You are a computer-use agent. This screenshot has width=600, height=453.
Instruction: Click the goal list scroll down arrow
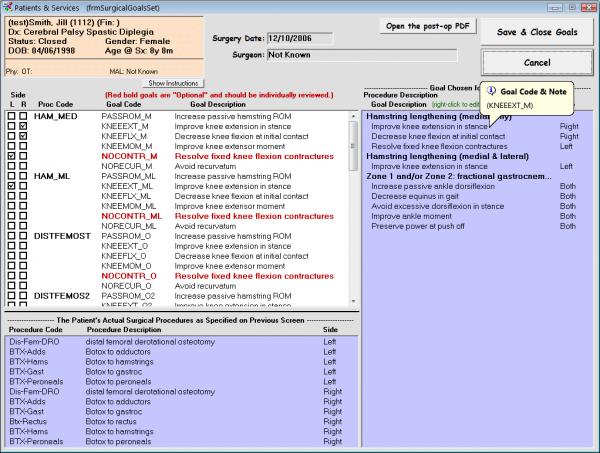pyautogui.click(x=353, y=301)
